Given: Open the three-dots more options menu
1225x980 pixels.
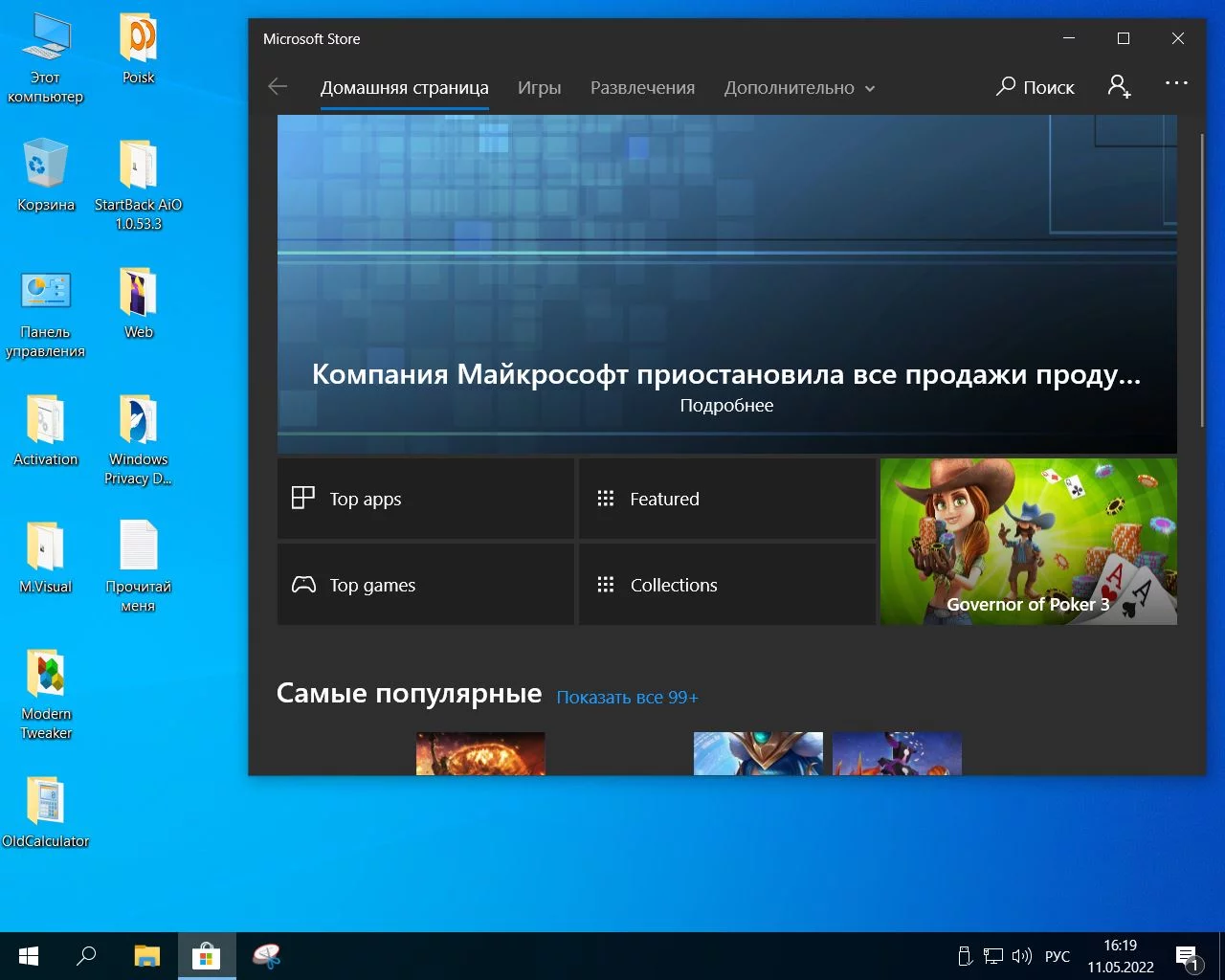Looking at the screenshot, I should tap(1176, 84).
